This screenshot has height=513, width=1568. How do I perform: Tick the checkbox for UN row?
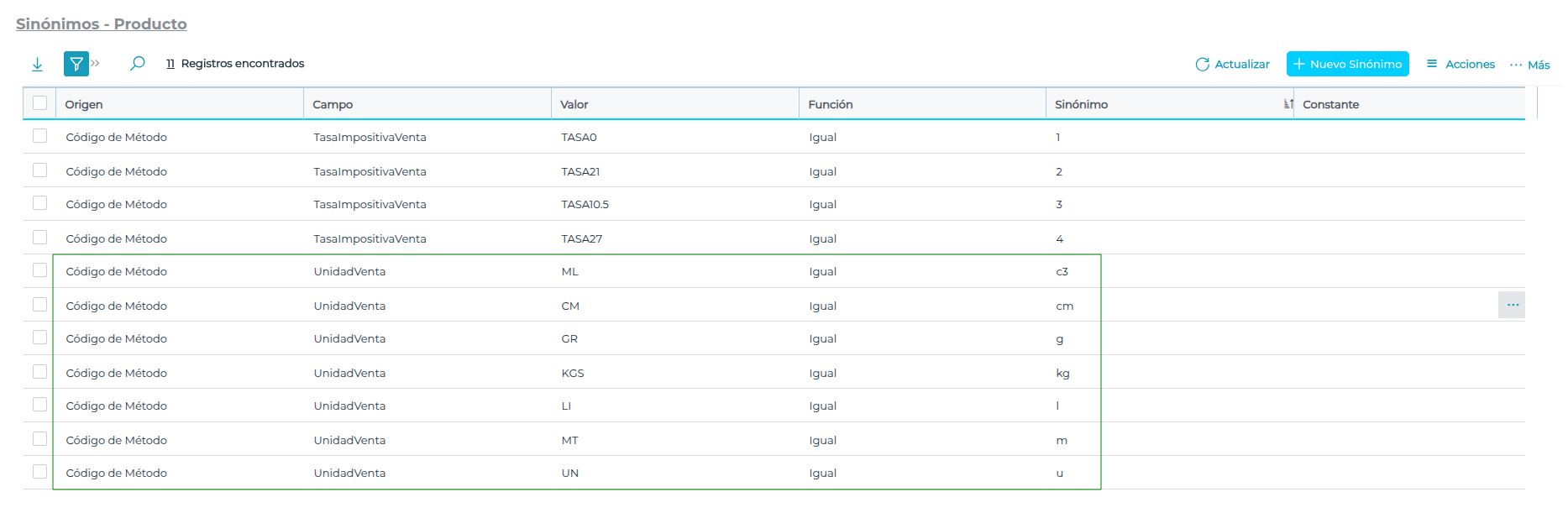[x=39, y=472]
